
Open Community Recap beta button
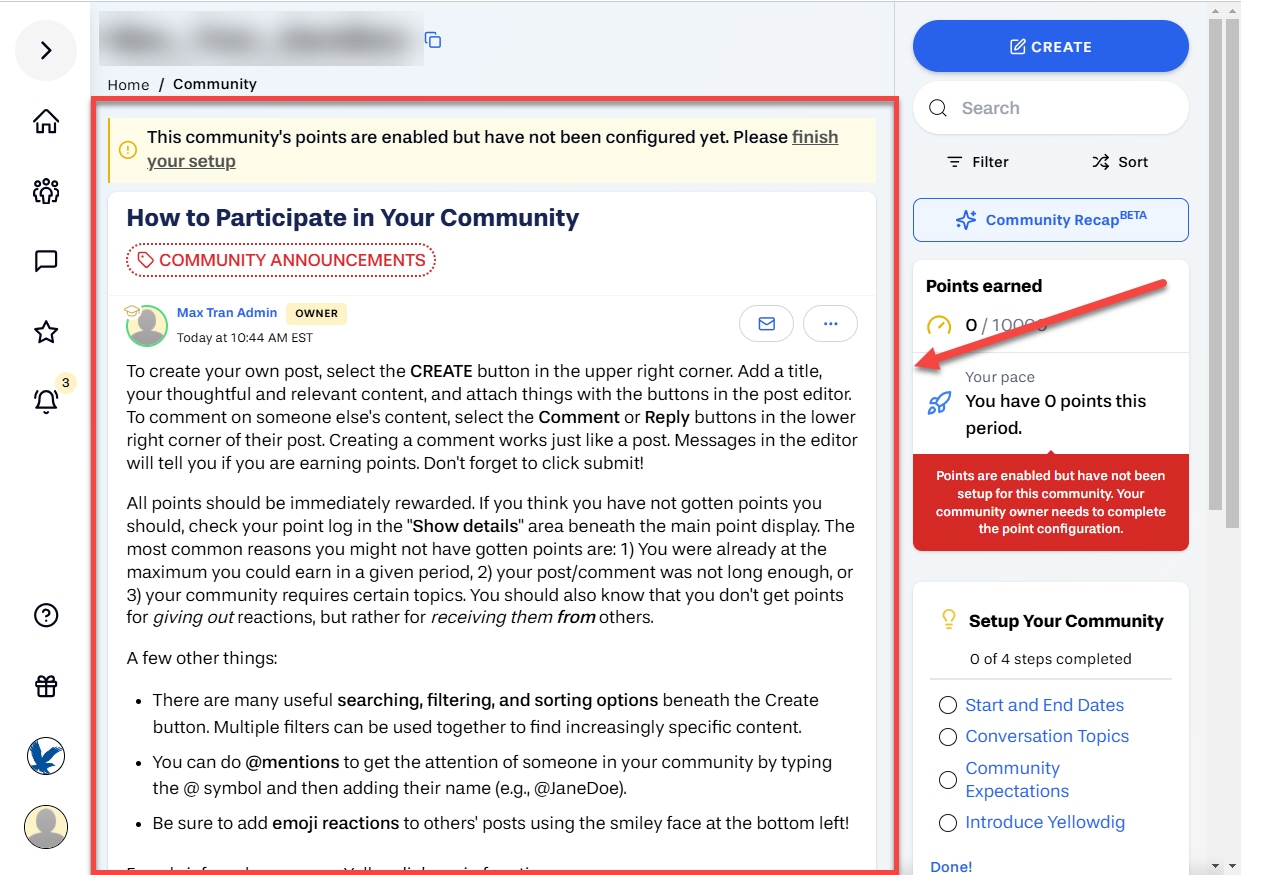click(x=1051, y=220)
